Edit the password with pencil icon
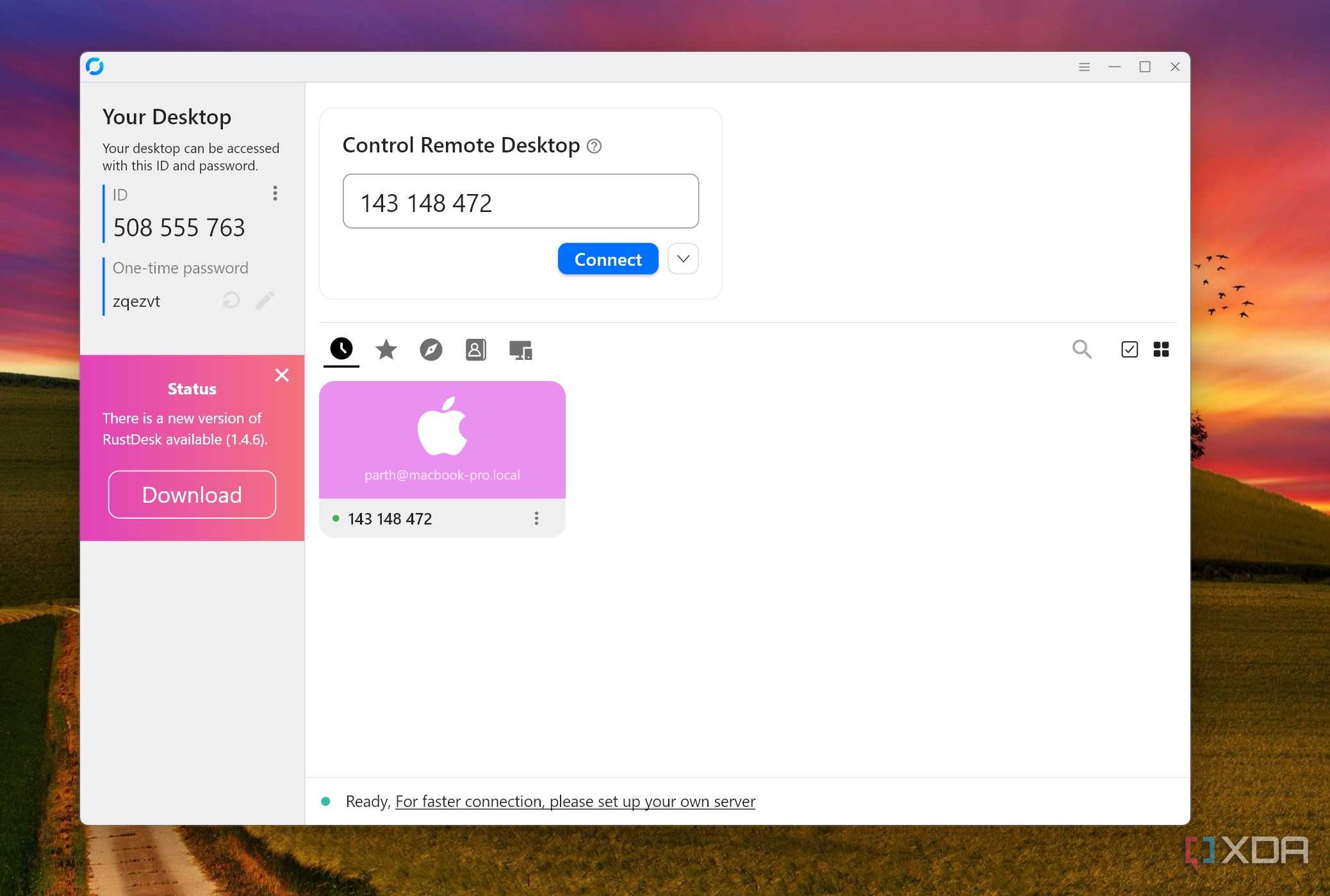The image size is (1330, 896). (x=265, y=300)
